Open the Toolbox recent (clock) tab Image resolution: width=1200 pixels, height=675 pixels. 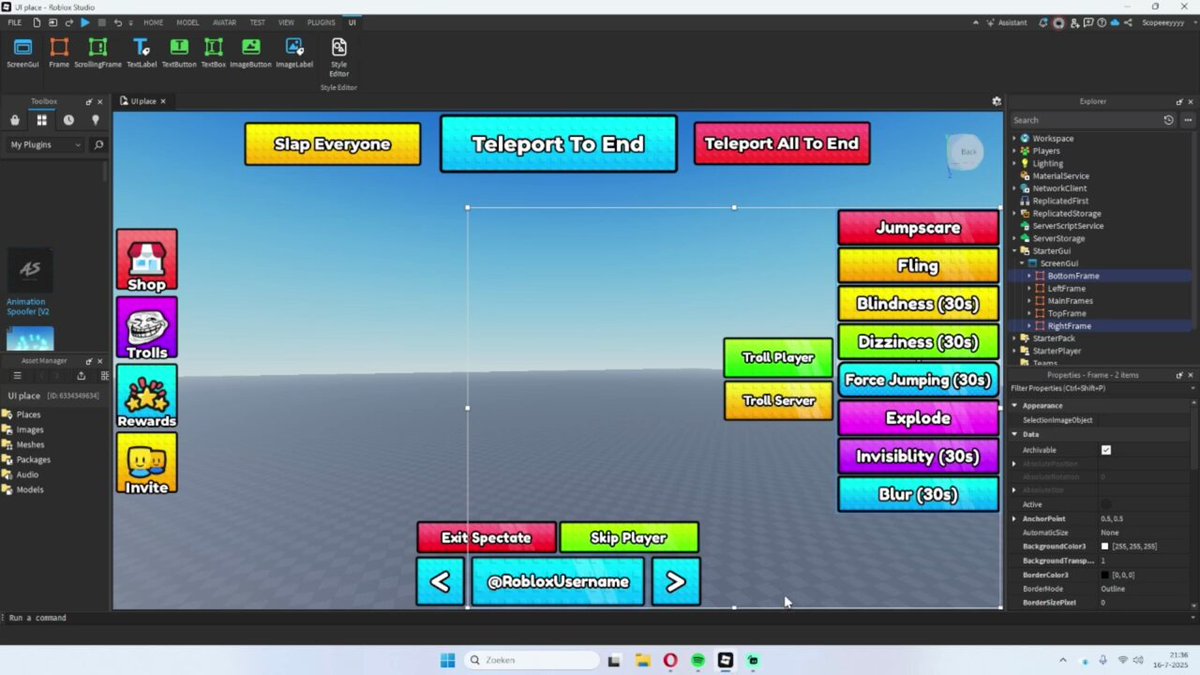tap(69, 120)
